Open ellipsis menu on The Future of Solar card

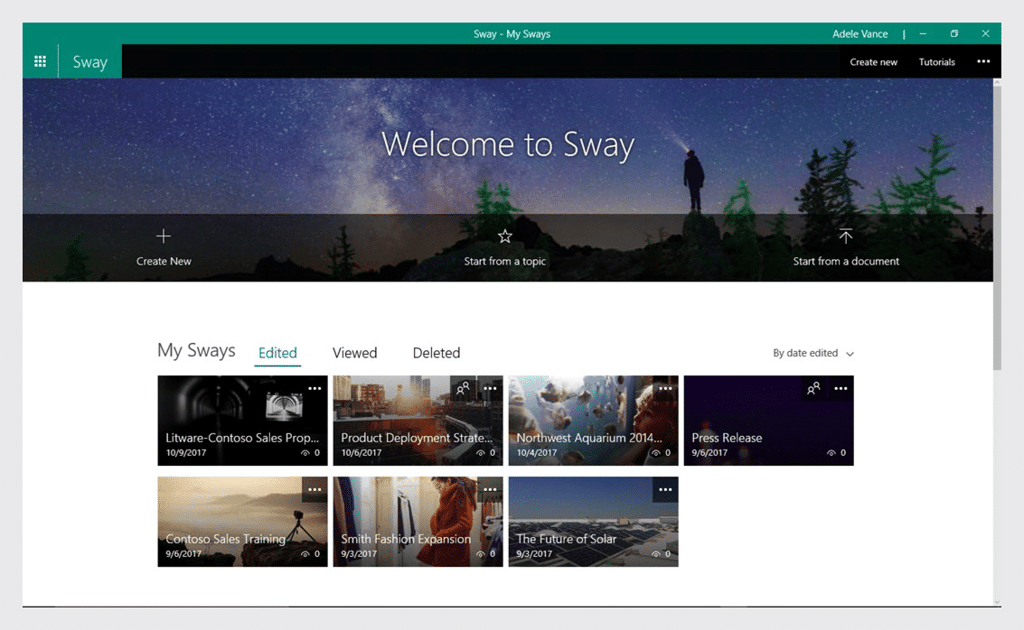(x=665, y=490)
